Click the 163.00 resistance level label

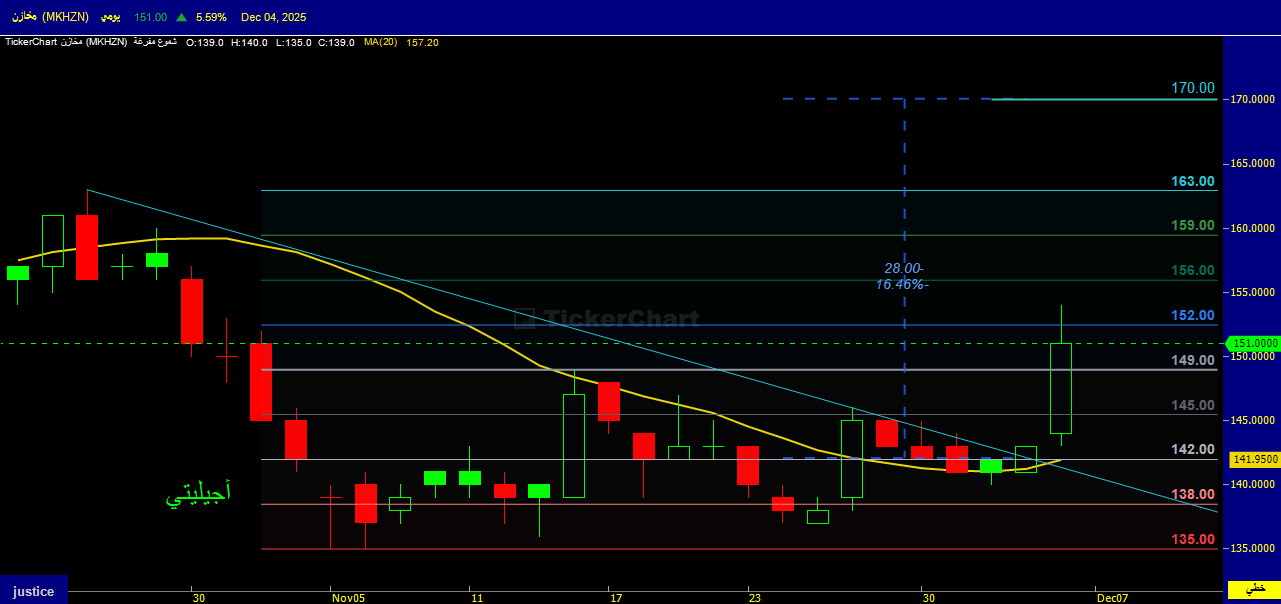point(1193,181)
